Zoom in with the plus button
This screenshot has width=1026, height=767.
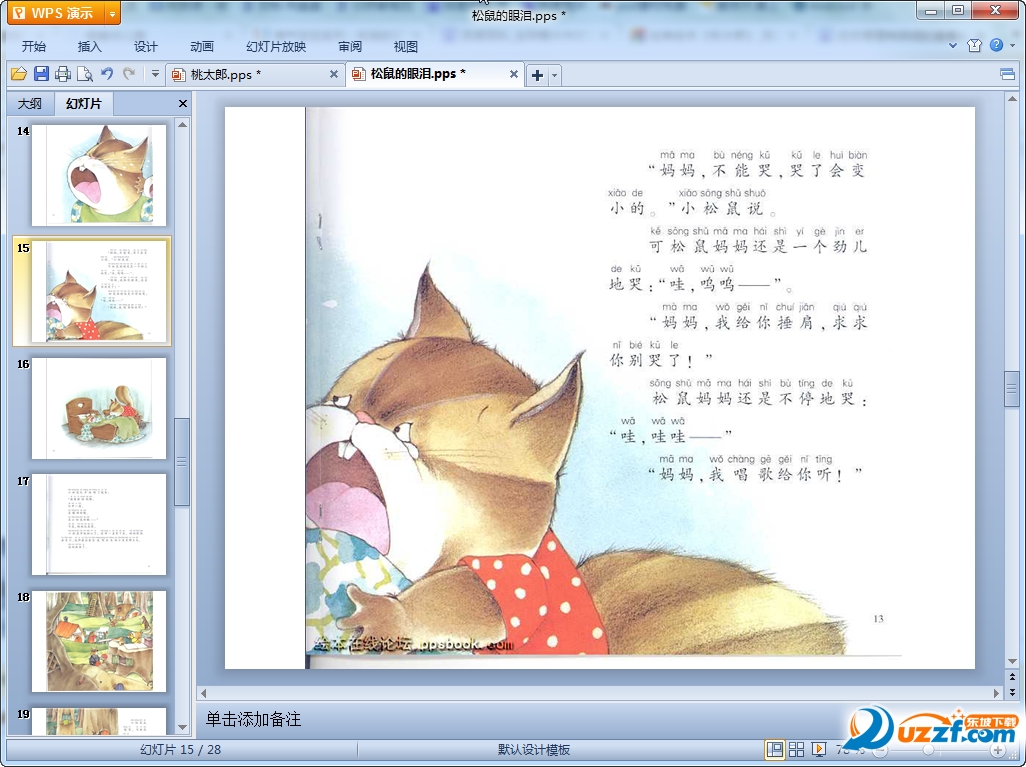click(x=997, y=750)
